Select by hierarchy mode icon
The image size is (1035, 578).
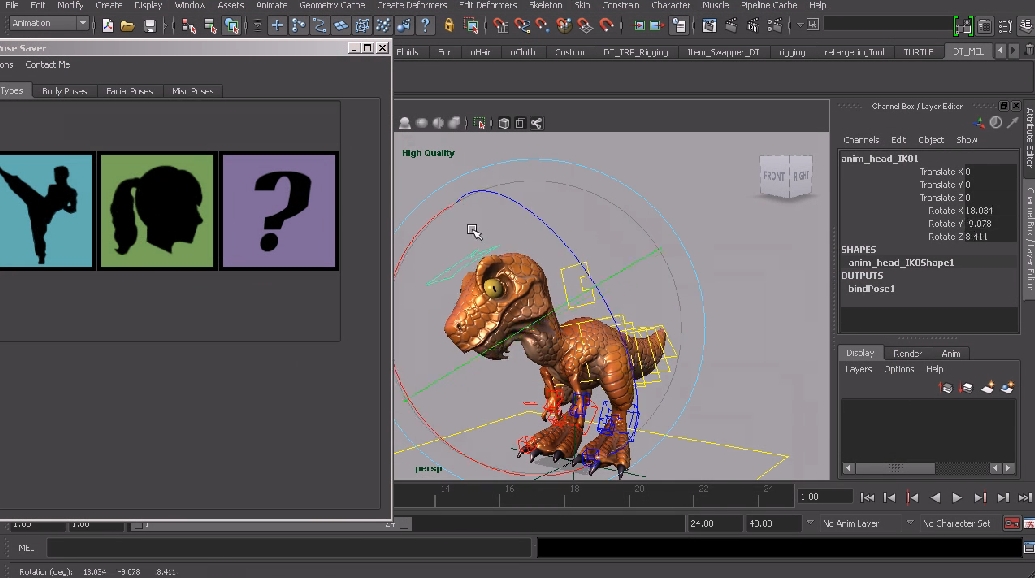tap(188, 26)
